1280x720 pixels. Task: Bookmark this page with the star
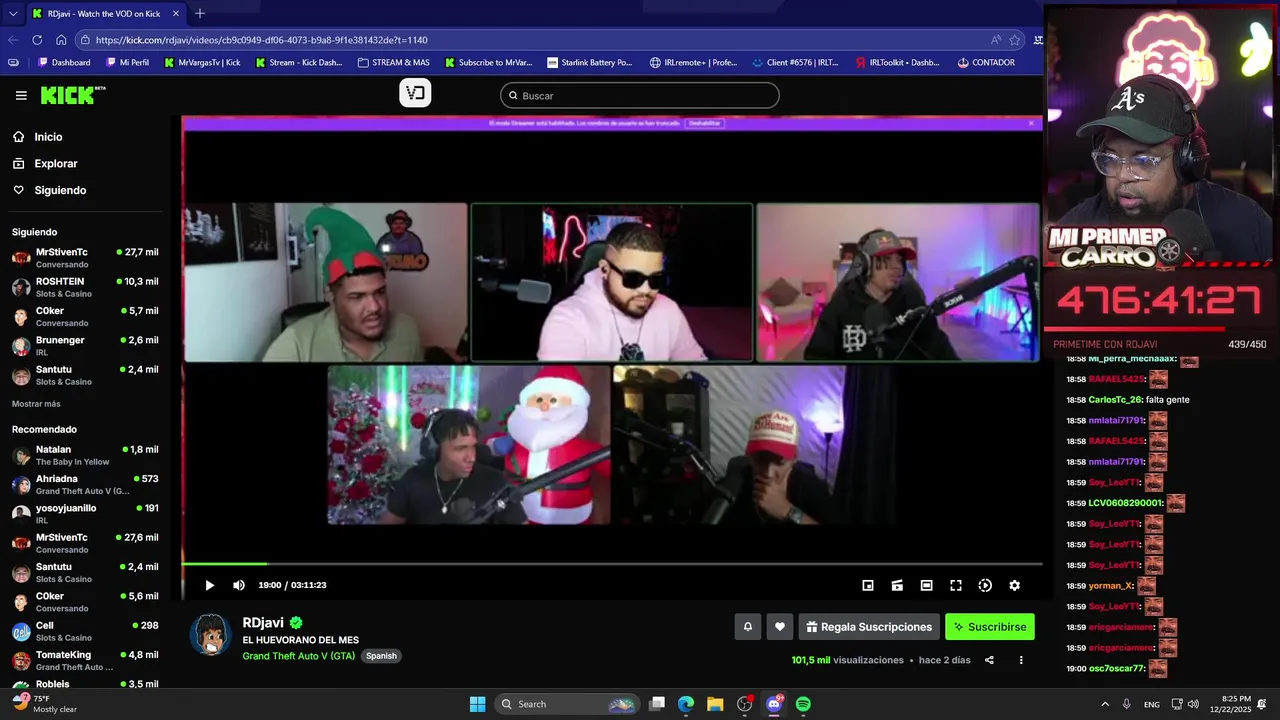(1015, 40)
